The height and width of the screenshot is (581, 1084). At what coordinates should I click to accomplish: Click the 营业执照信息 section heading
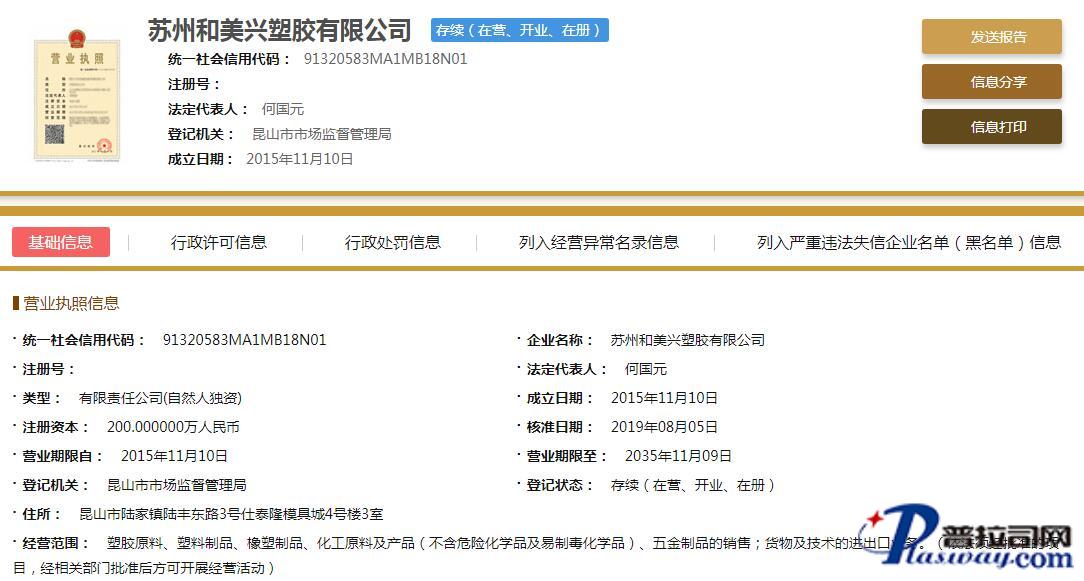coord(71,303)
